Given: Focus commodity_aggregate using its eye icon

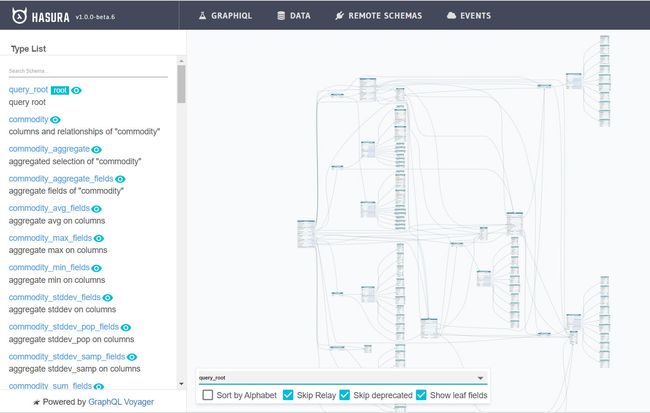Looking at the screenshot, I should tap(97, 149).
